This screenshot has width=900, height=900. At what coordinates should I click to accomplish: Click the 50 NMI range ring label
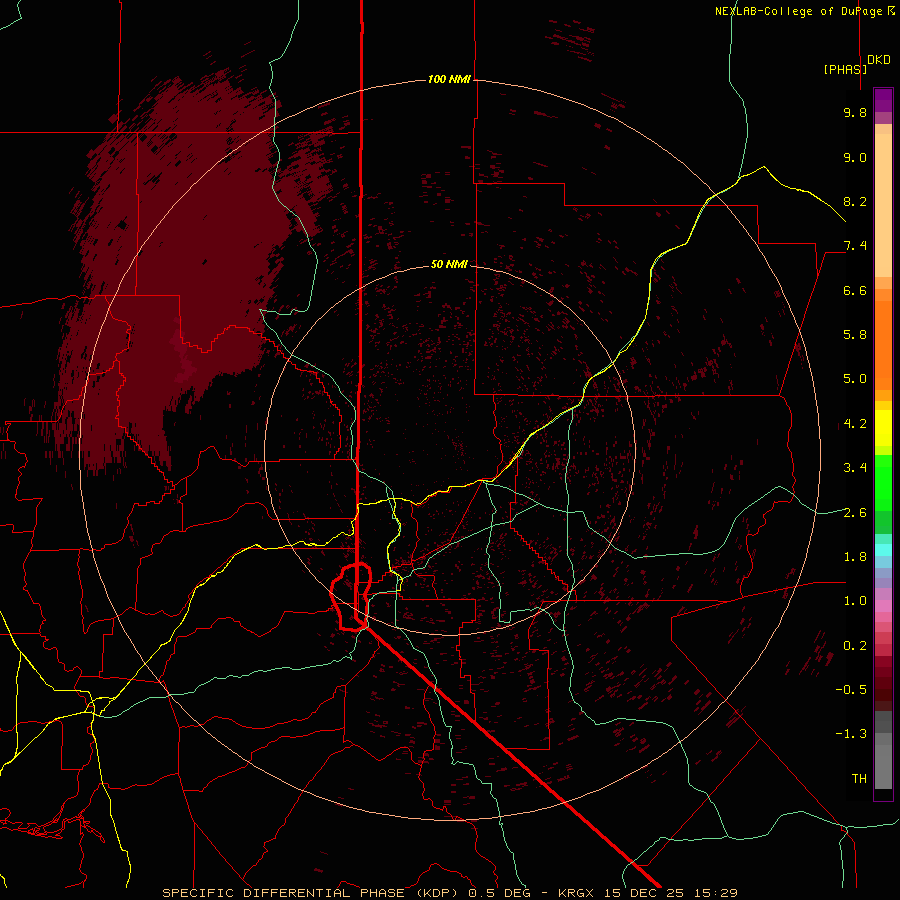(x=449, y=264)
